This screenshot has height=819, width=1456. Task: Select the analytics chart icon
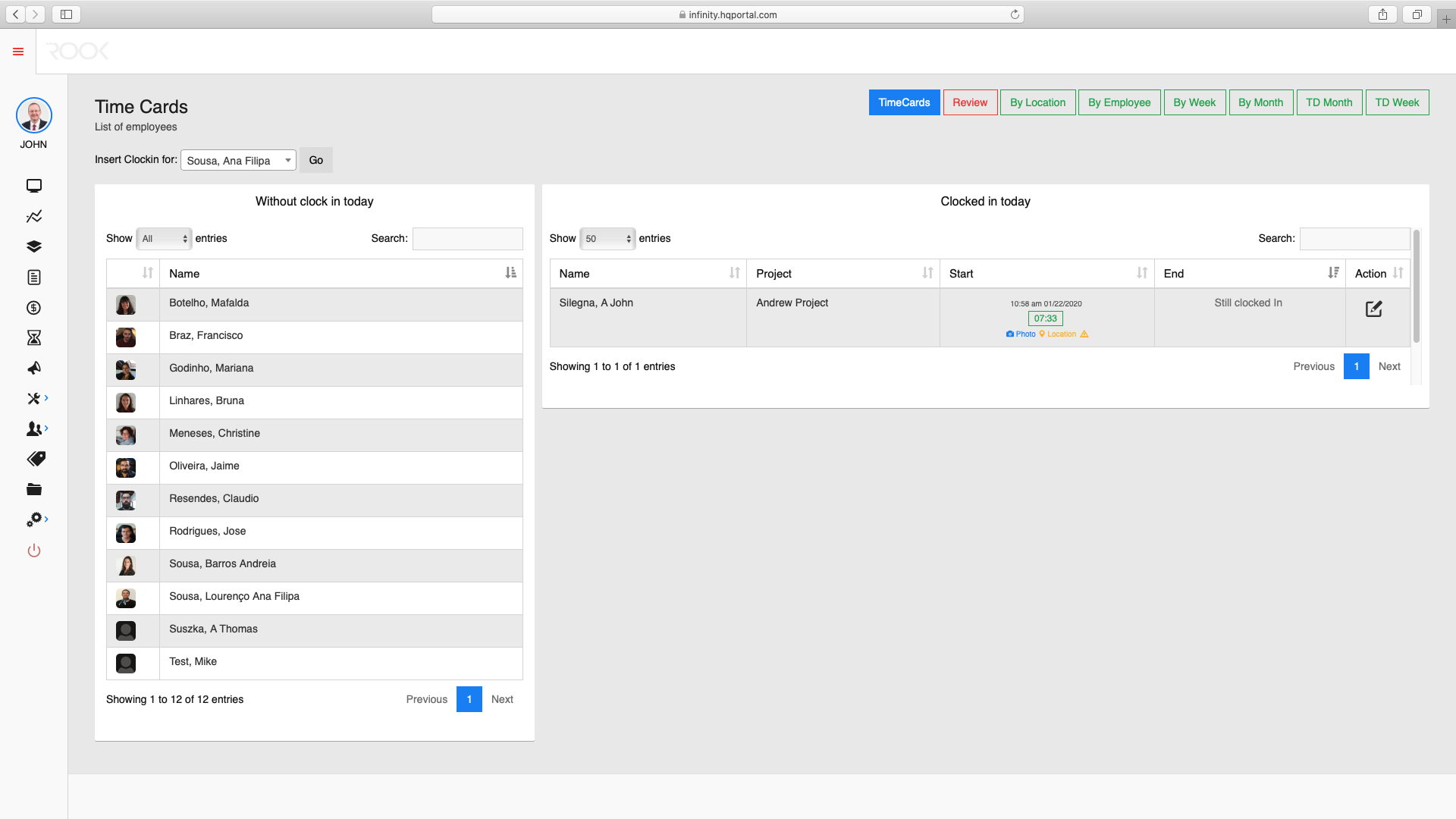[33, 216]
